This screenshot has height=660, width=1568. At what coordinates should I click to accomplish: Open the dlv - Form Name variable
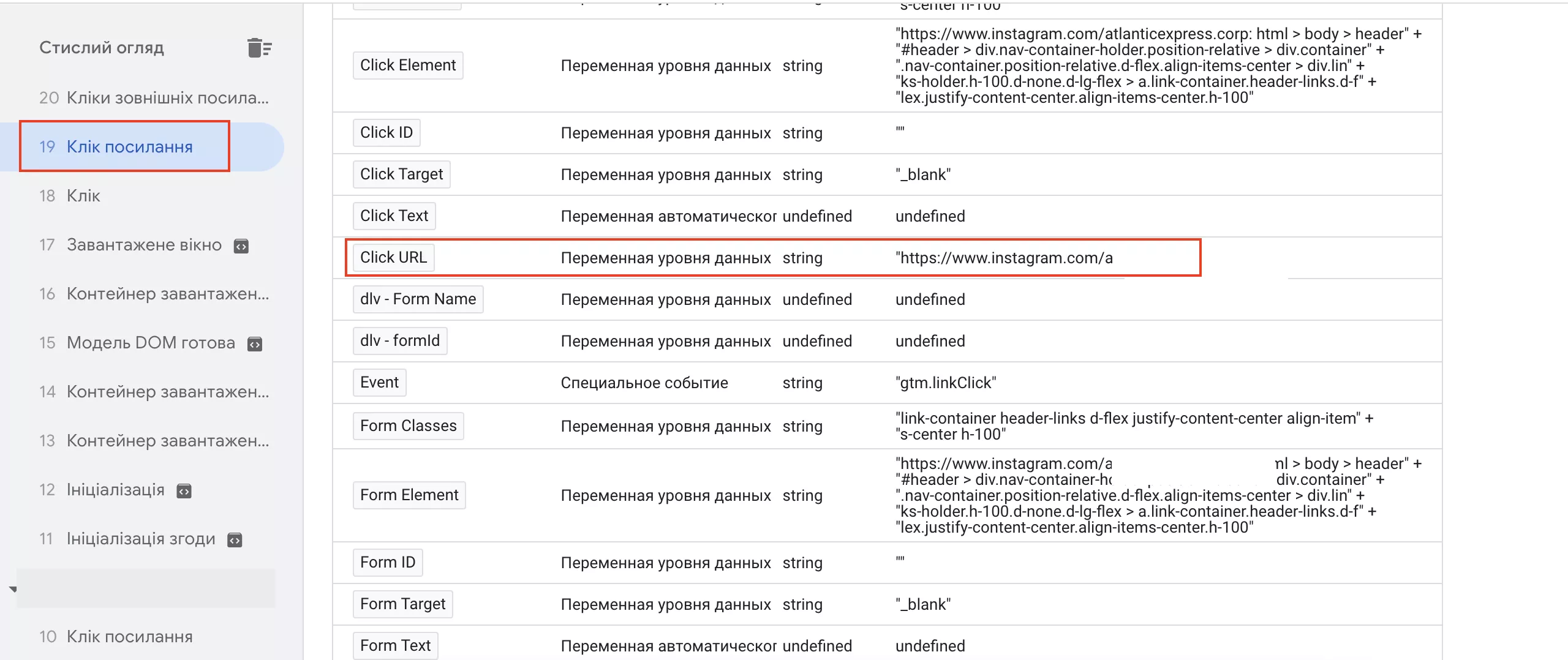click(418, 299)
